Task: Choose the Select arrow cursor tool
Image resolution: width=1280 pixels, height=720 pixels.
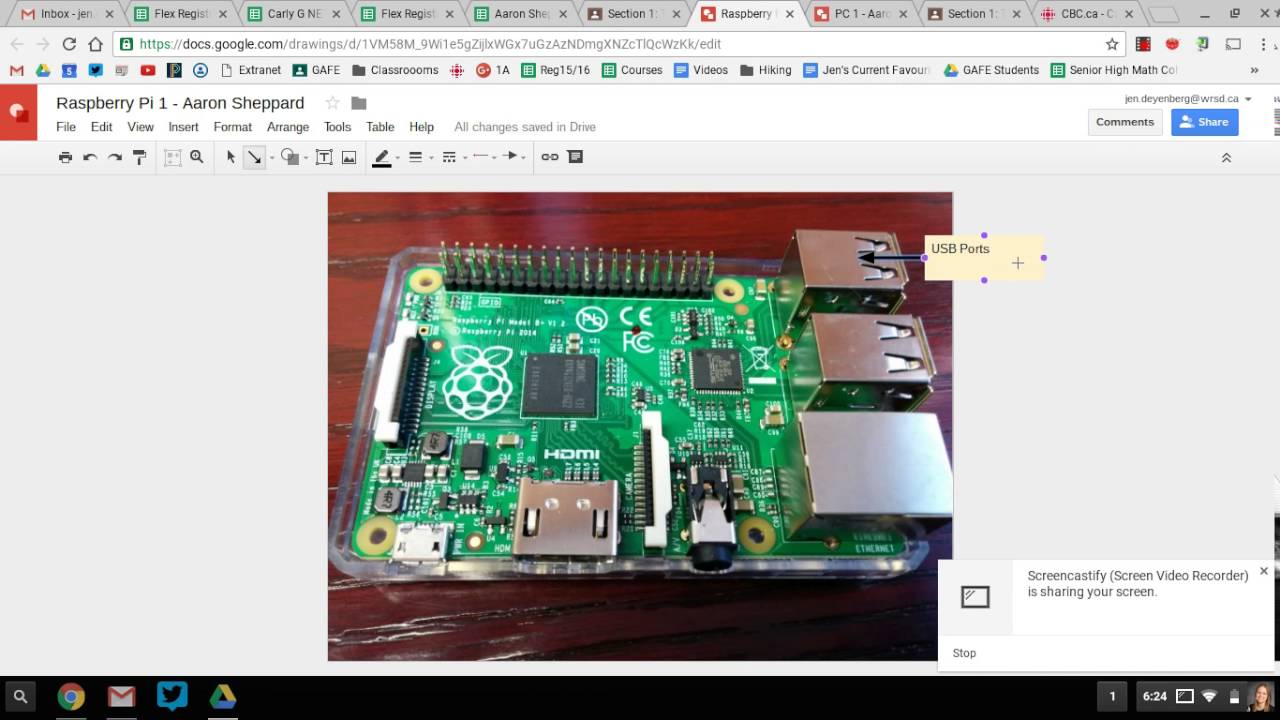Action: pyautogui.click(x=231, y=157)
